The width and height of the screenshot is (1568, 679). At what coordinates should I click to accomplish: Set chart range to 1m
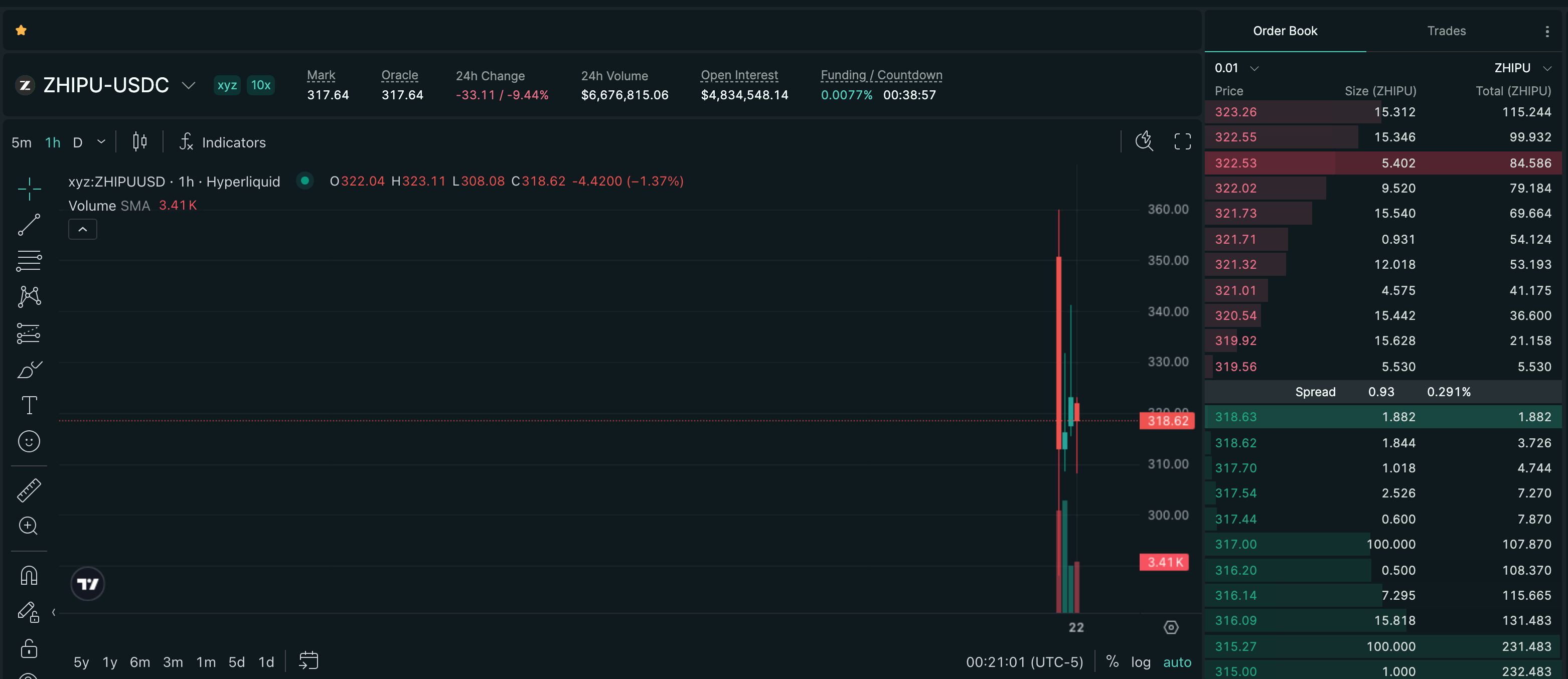206,662
